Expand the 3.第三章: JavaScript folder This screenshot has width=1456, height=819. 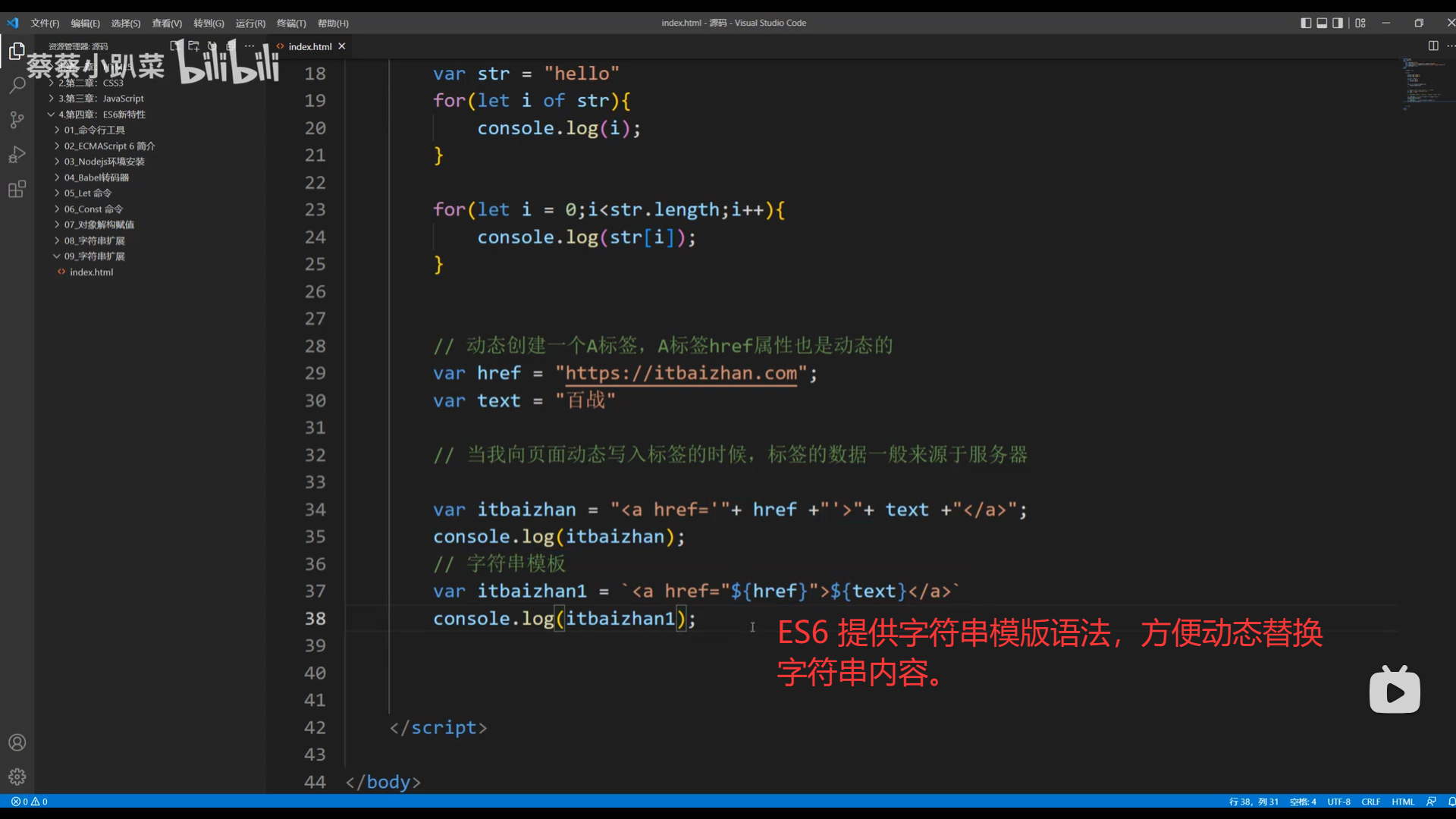[x=101, y=99]
